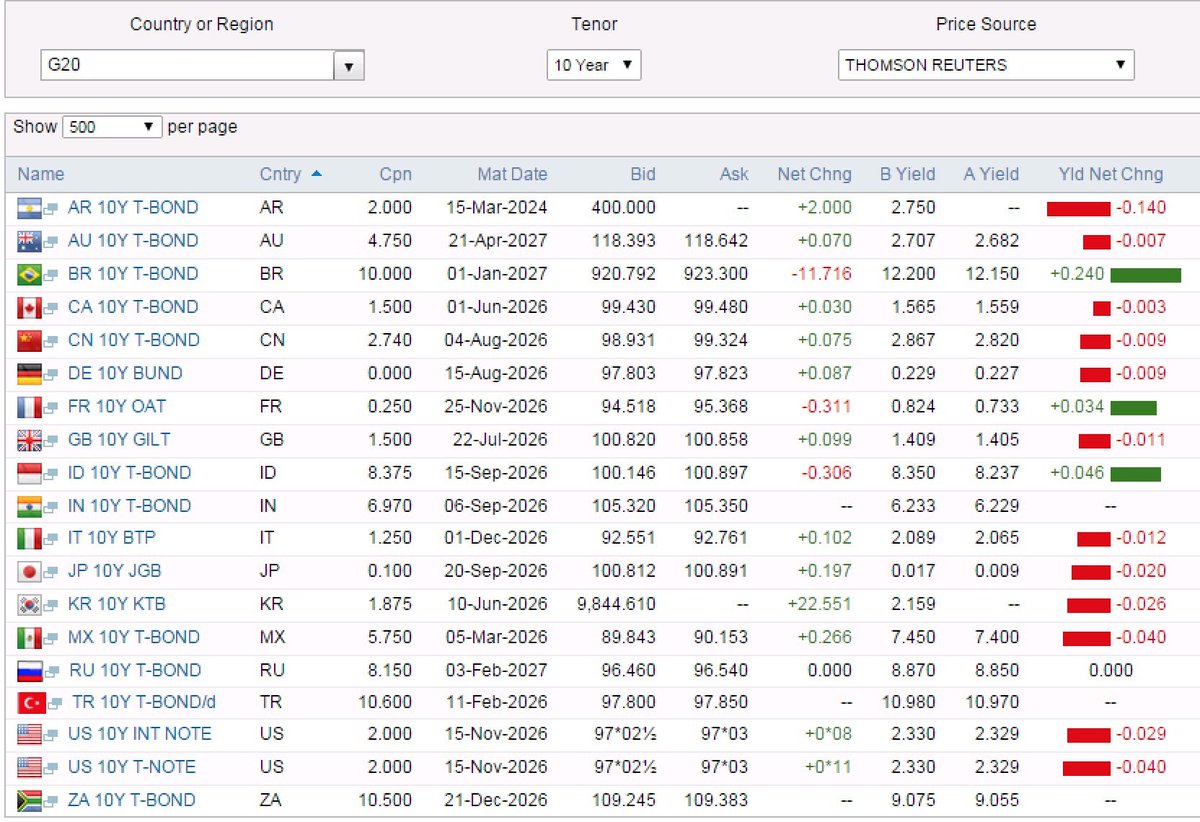Viewport: 1200px width, 822px height.
Task: Sort by the Ask column header
Action: (734, 174)
